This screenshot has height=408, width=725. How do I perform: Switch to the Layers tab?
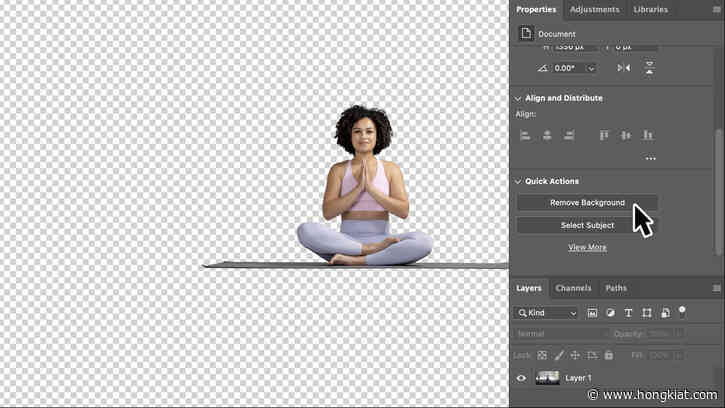click(x=528, y=288)
